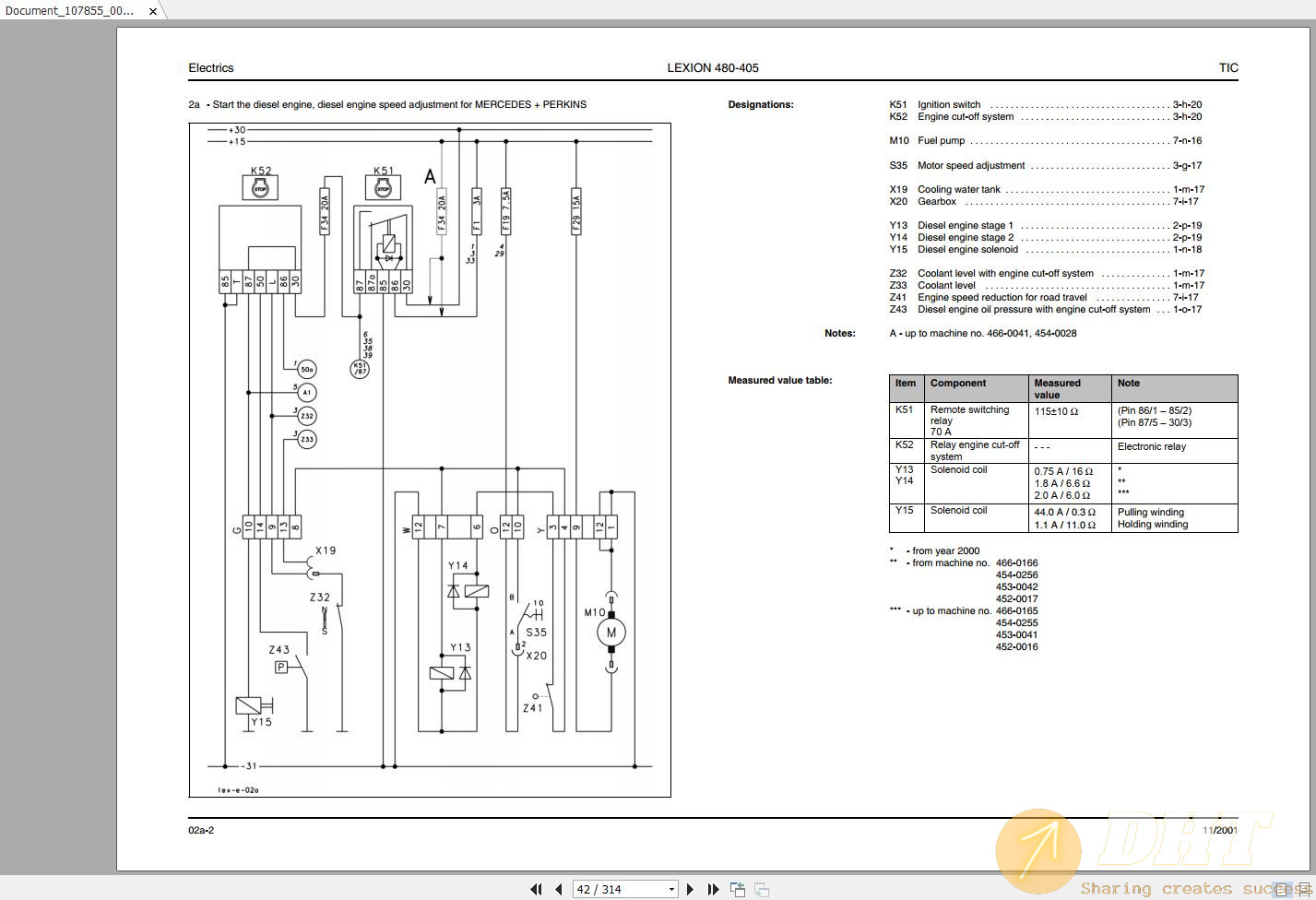This screenshot has height=900, width=1316.
Task: Click the grayed-out next view icon
Action: 762,889
